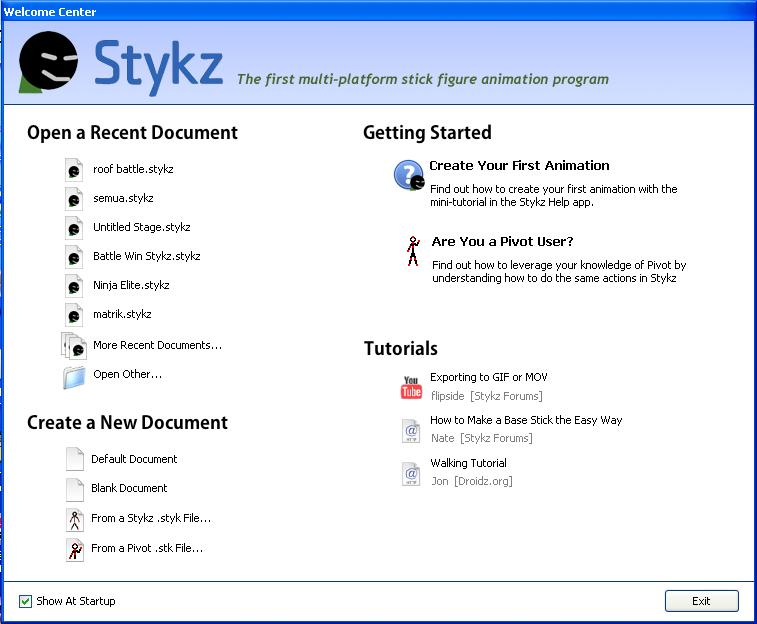Click the semua.stykz file icon
This screenshot has width=757, height=624.
(74, 199)
